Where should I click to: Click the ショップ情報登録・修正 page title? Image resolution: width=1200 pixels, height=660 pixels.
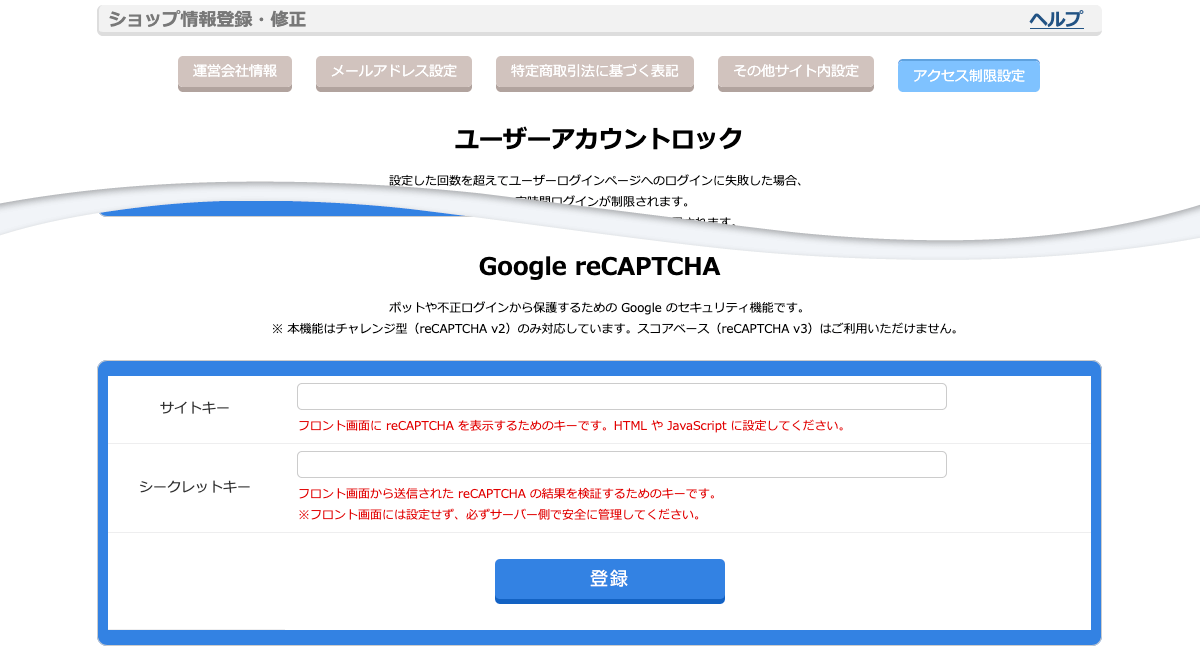point(207,19)
